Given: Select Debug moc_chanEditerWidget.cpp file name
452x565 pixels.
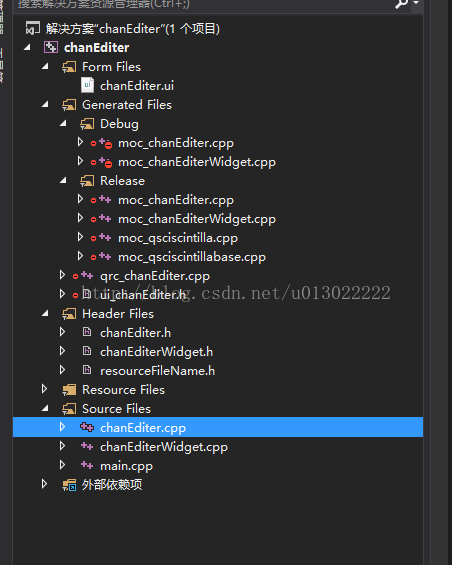Looking at the screenshot, I should [197, 162].
